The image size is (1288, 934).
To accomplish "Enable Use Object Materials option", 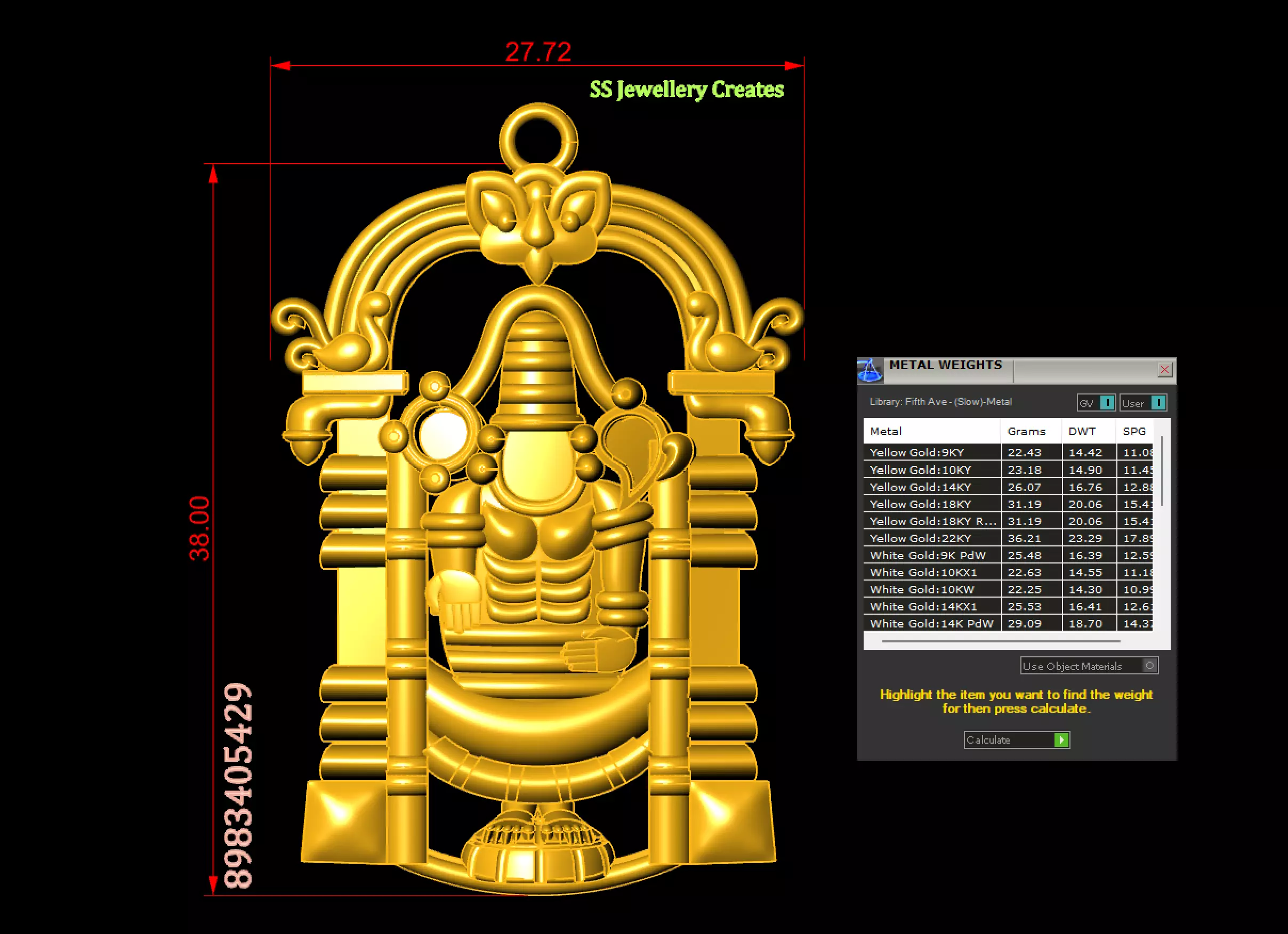I will pos(1089,665).
